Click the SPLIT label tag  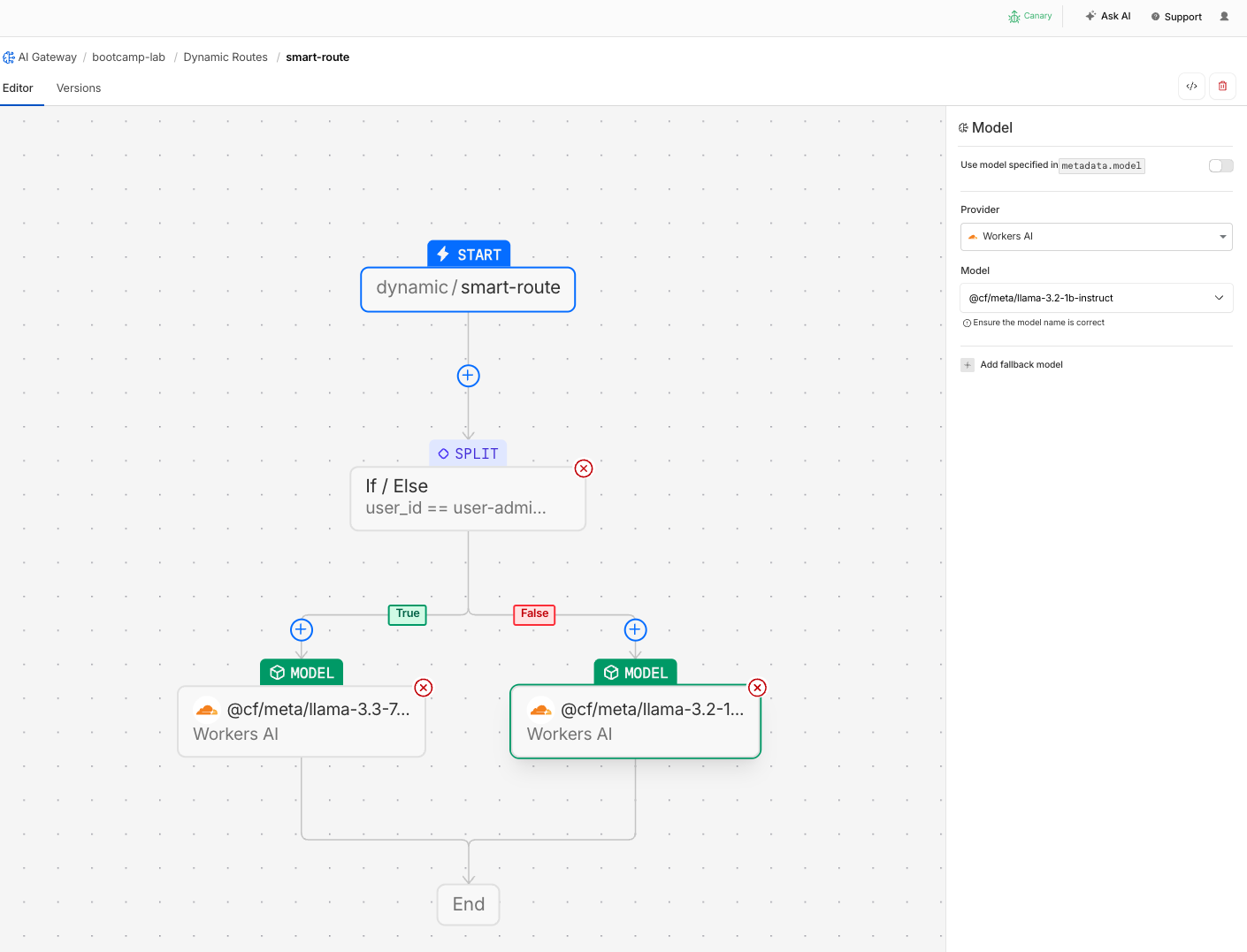pos(468,453)
